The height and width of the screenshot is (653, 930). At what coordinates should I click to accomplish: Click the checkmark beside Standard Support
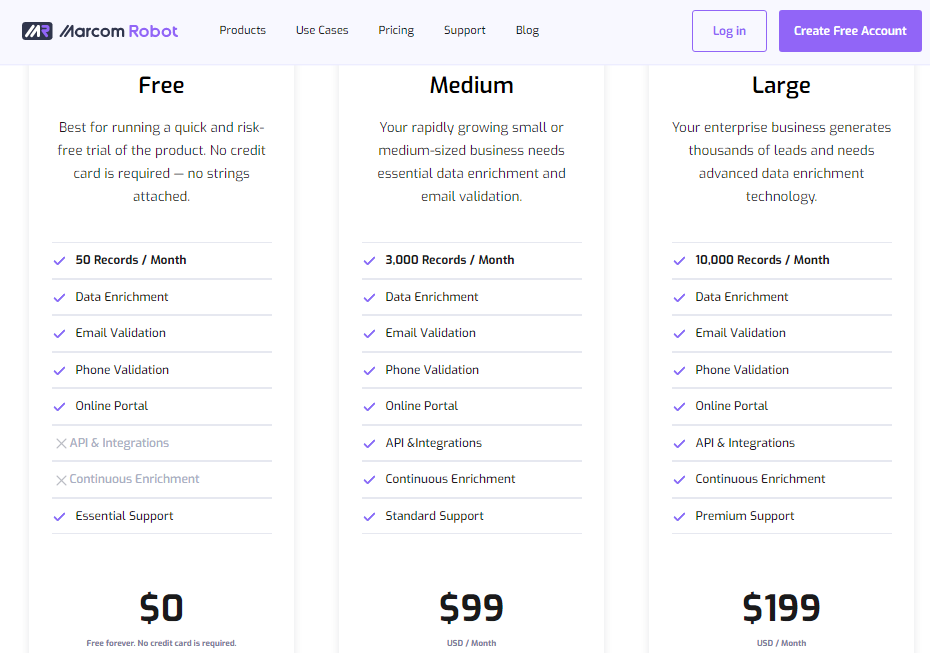tap(370, 517)
